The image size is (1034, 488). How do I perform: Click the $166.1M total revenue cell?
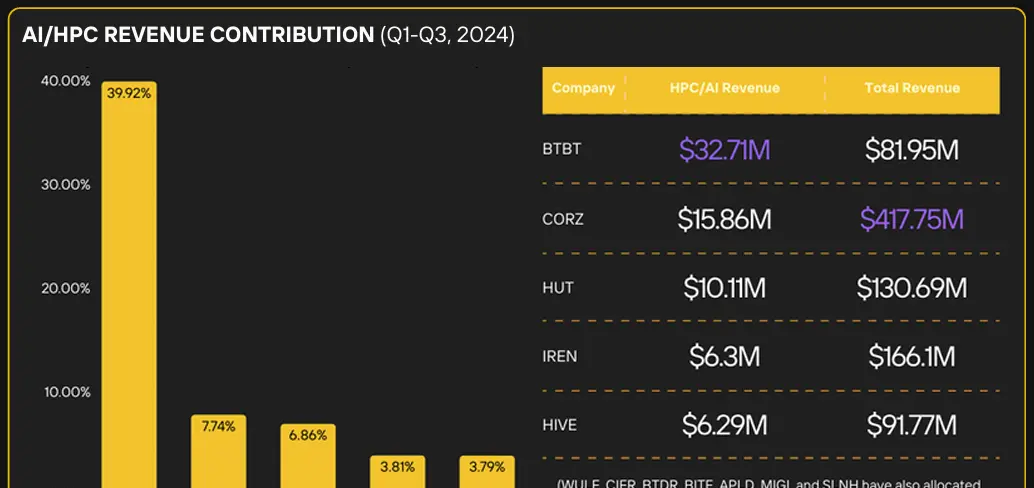[x=911, y=356]
